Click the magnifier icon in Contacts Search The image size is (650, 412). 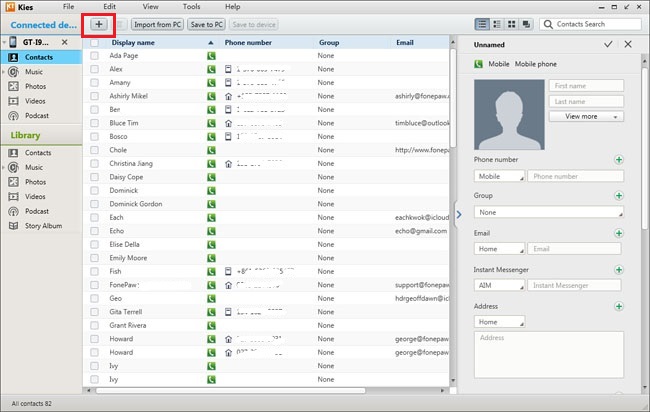548,24
